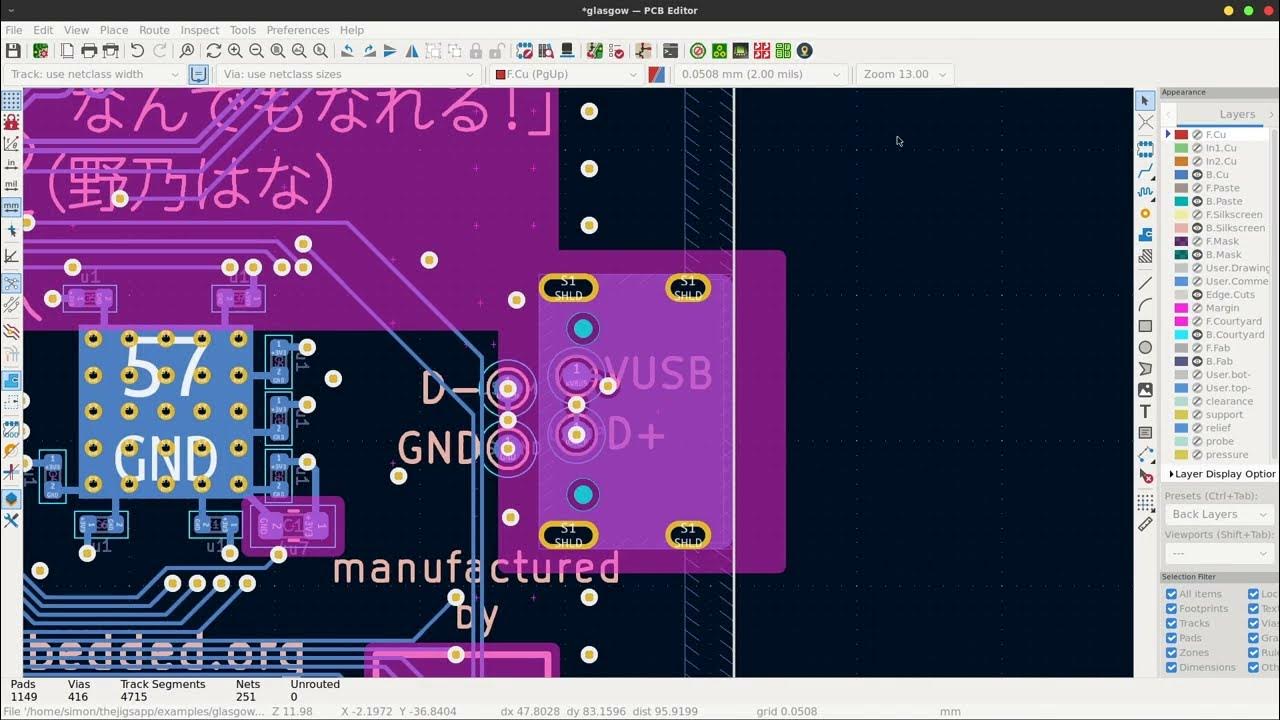The width and height of the screenshot is (1280, 720).
Task: Select the Draw circle tool
Action: (x=1145, y=347)
